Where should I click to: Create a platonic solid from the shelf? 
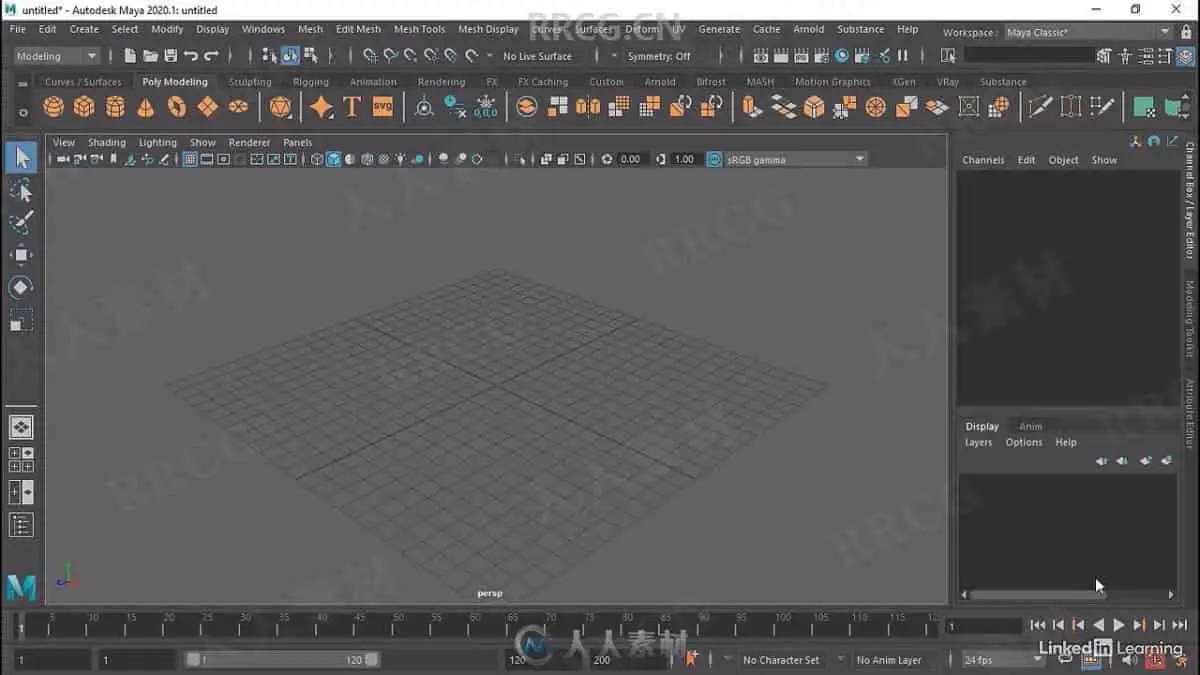(281, 106)
